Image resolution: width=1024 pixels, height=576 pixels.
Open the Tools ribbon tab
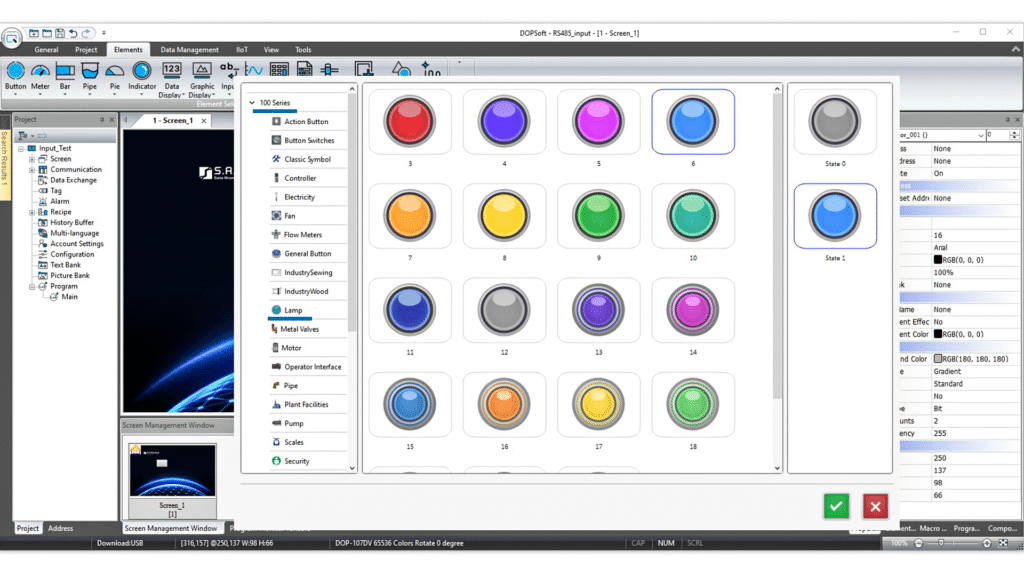point(303,49)
